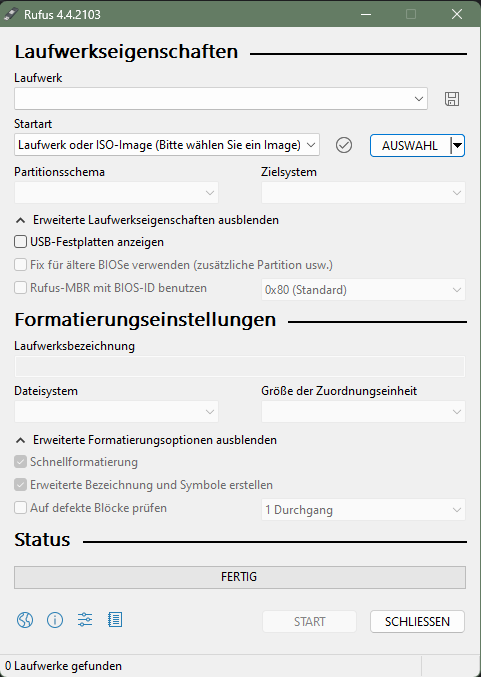481x677 pixels.
Task: Open the Startart boot selection dropdown
Action: click(x=167, y=145)
